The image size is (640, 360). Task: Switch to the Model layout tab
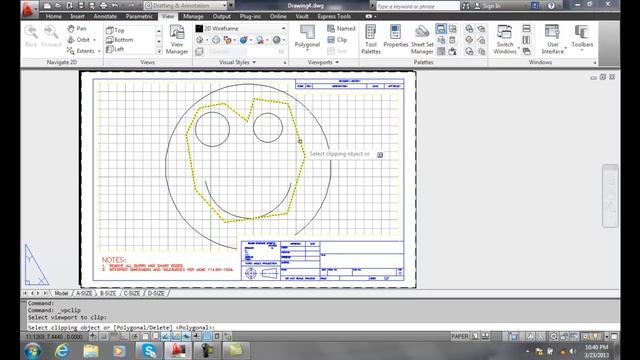point(62,293)
